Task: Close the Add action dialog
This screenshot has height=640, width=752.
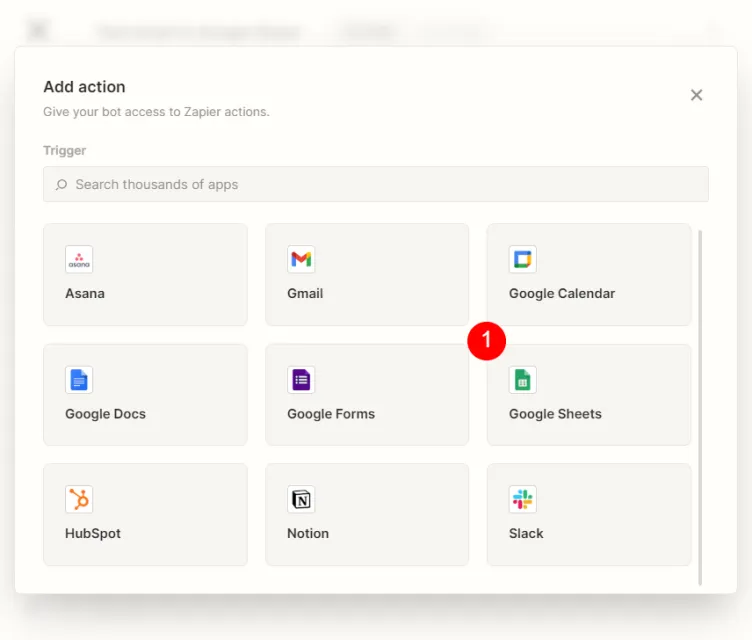Action: [696, 95]
